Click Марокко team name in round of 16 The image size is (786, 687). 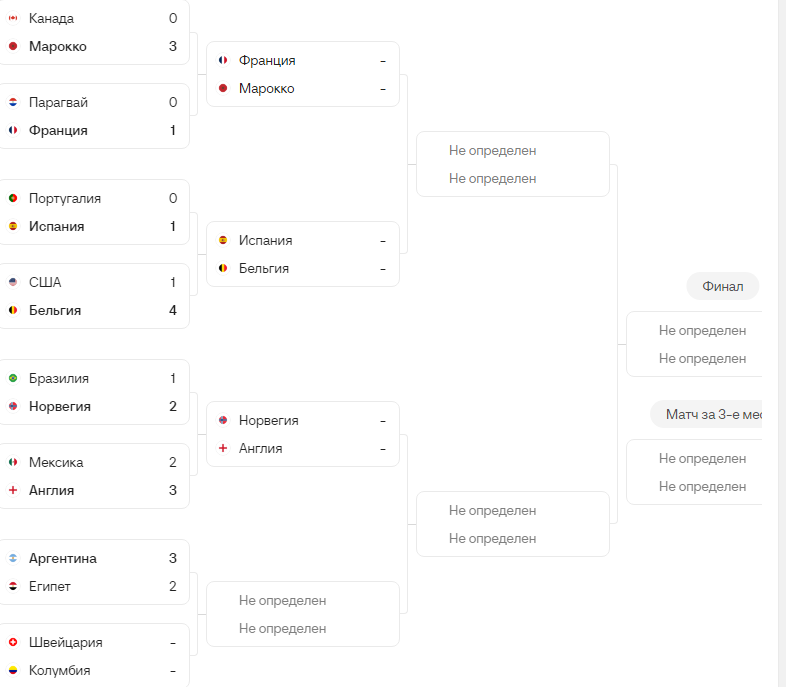point(58,47)
